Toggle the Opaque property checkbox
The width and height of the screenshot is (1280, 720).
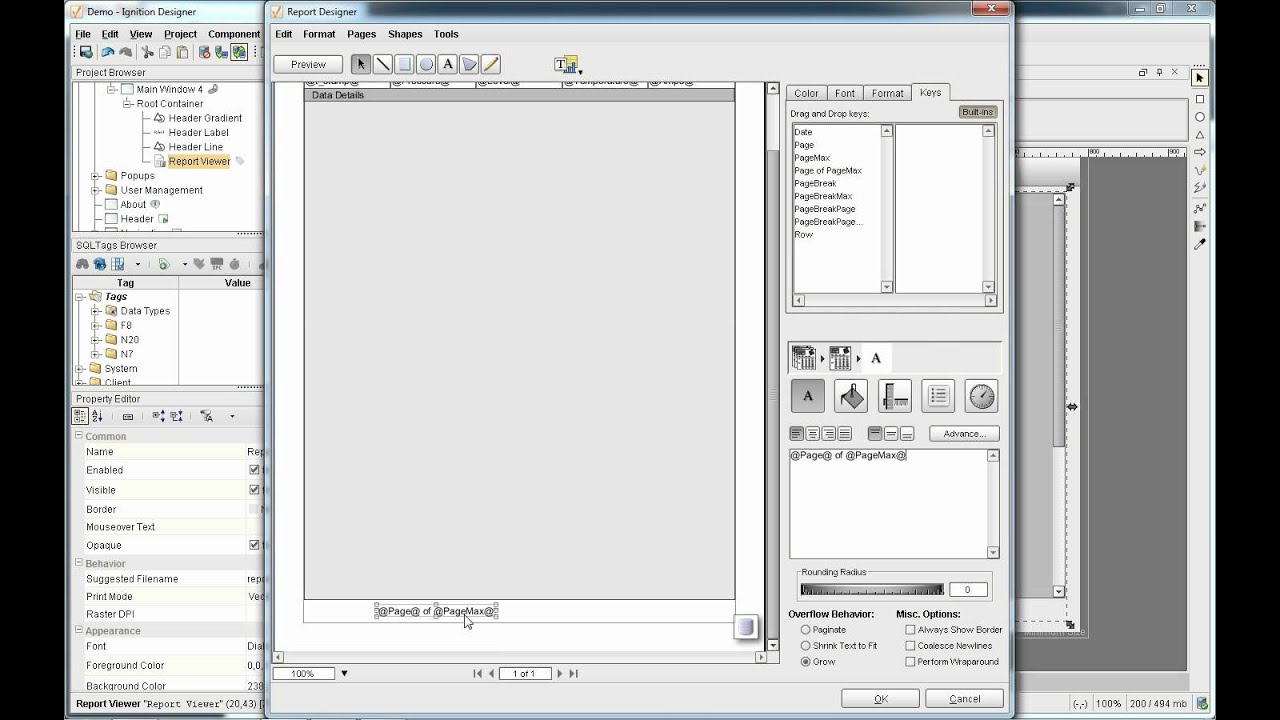[x=254, y=545]
